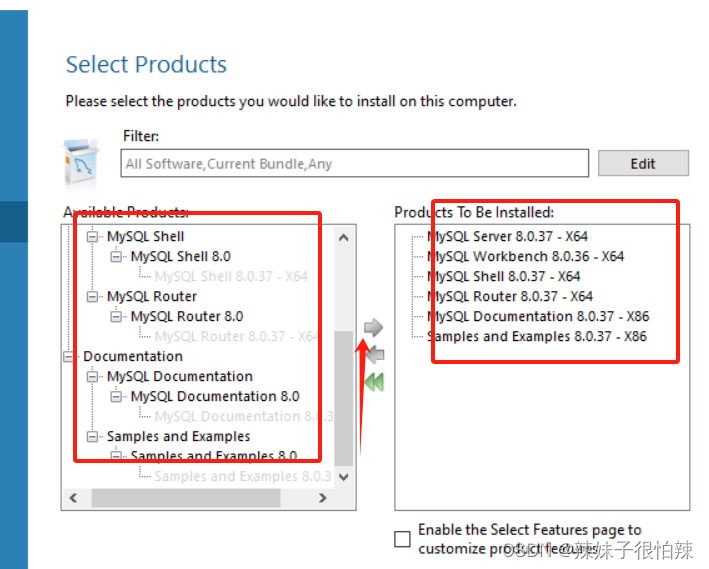Collapse the Samples and Examples 8.0 node
709x569 pixels.
[x=116, y=455]
